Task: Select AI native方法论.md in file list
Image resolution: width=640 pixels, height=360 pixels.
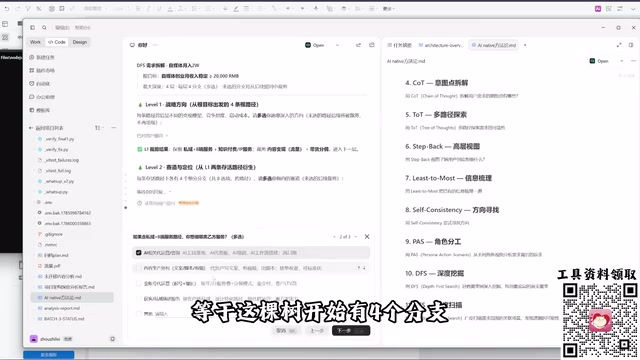Action: click(x=72, y=298)
